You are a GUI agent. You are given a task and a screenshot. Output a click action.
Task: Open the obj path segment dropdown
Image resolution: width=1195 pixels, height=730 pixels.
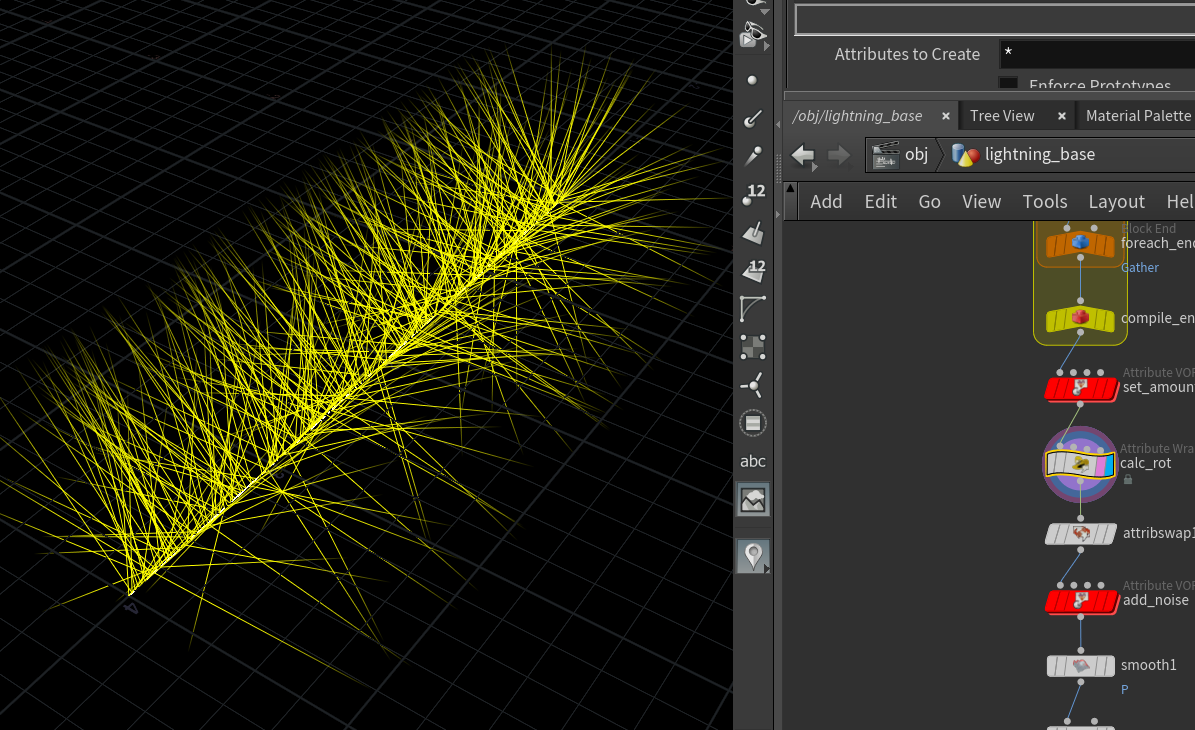902,155
